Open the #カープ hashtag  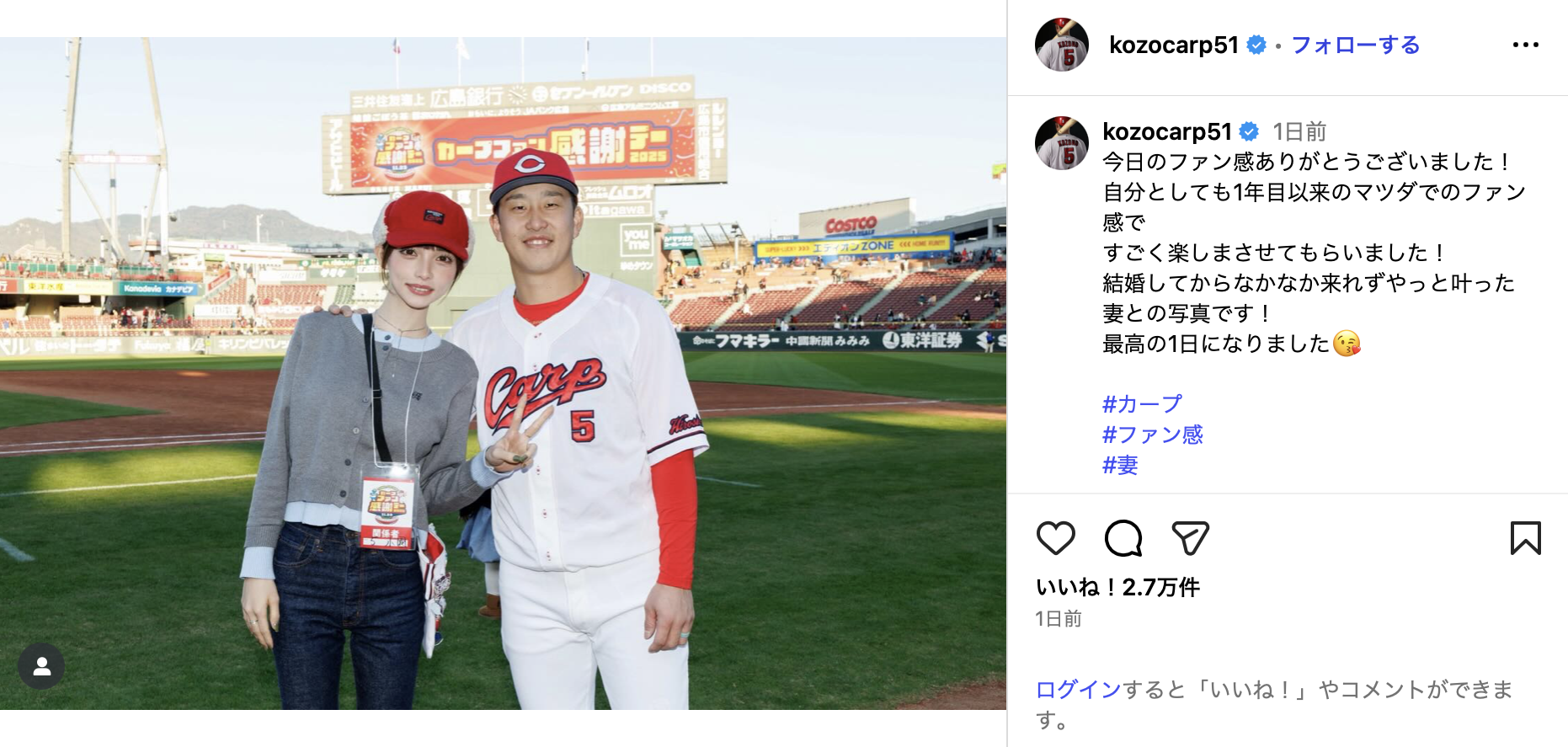pos(1142,404)
